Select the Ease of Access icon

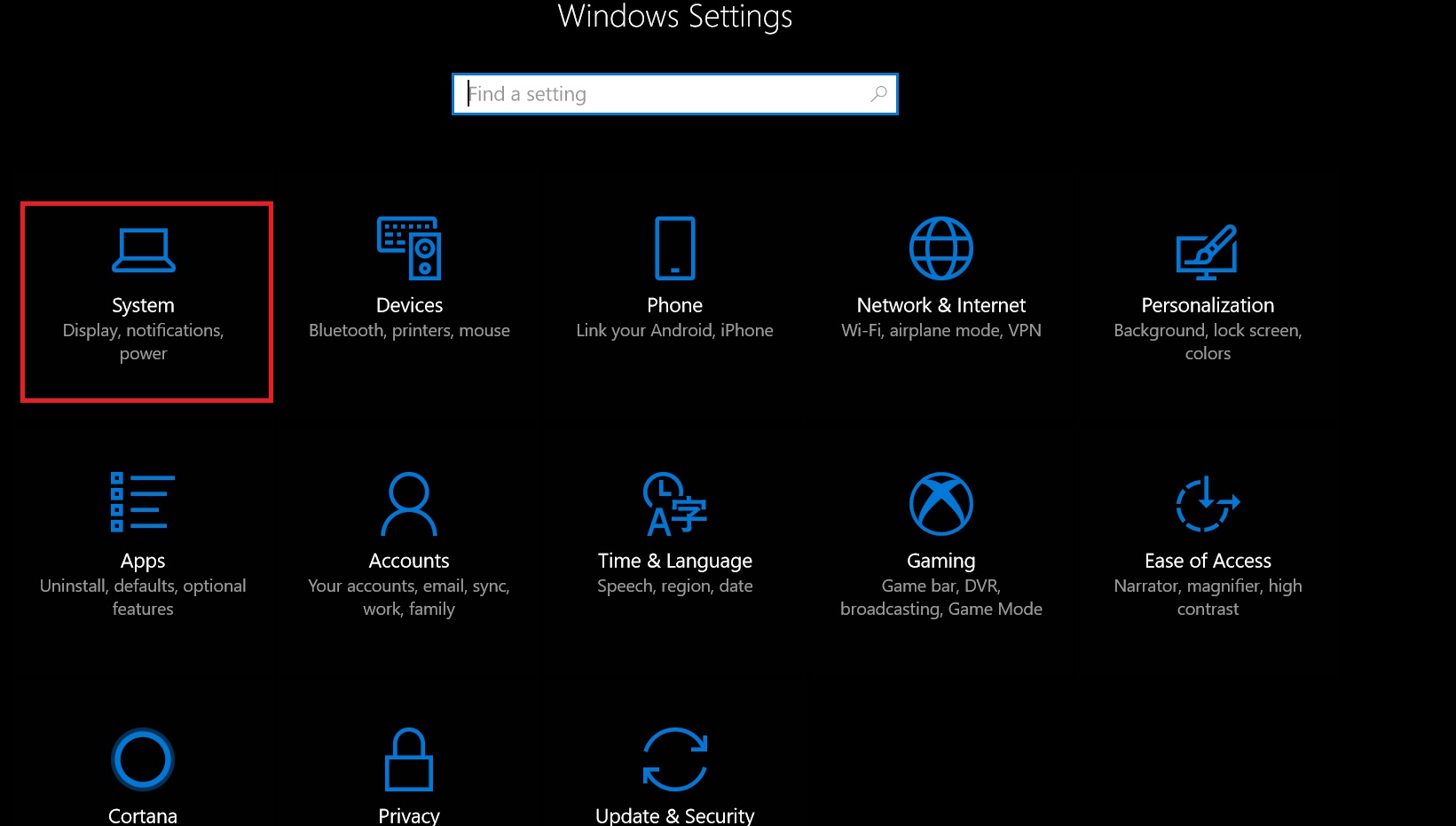click(1207, 504)
